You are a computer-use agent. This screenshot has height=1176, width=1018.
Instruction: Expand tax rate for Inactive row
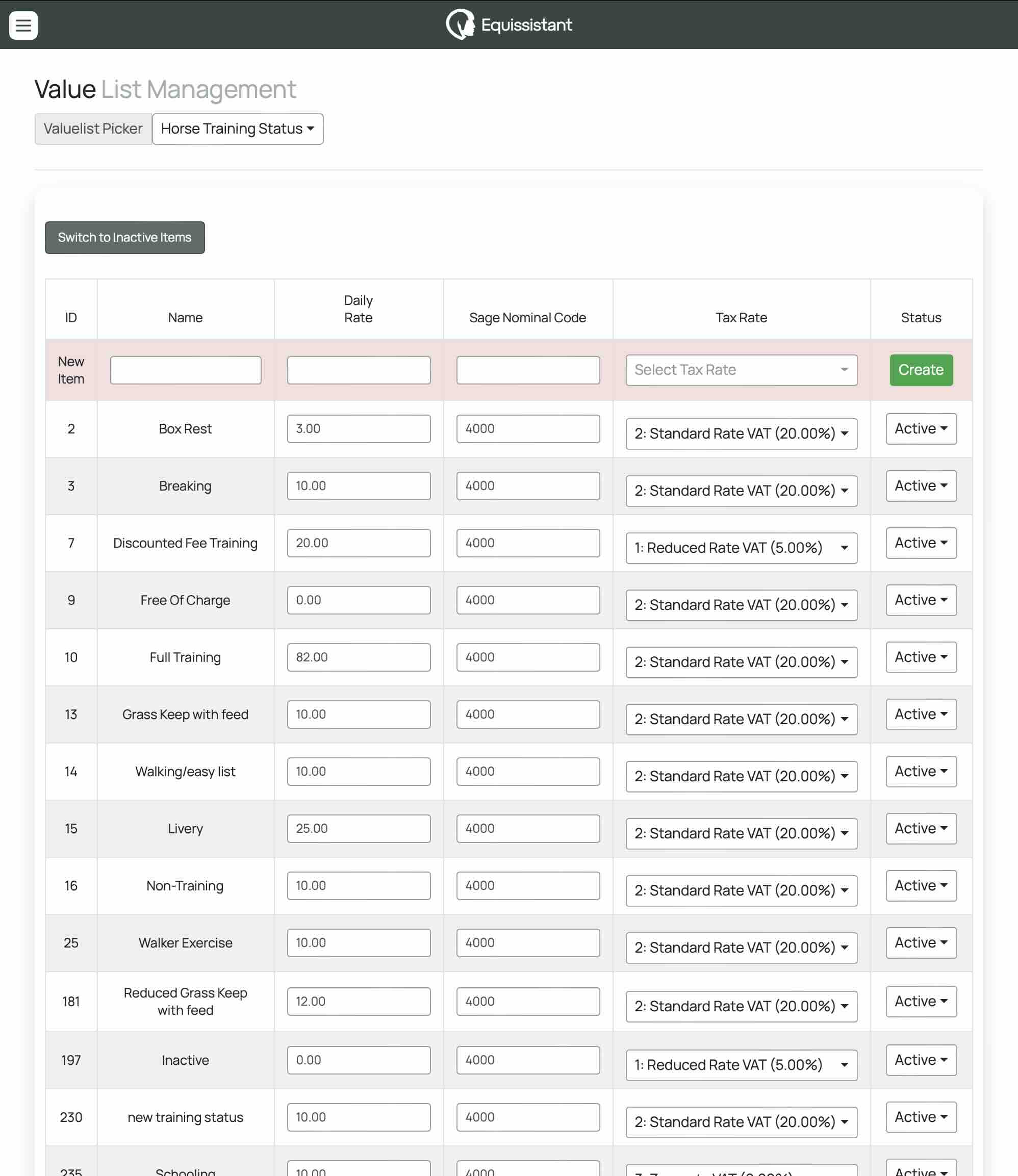[741, 1065]
